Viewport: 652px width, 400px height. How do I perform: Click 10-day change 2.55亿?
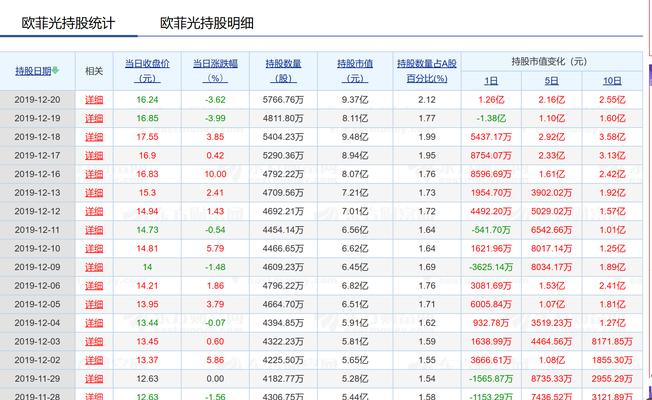pyautogui.click(x=612, y=100)
